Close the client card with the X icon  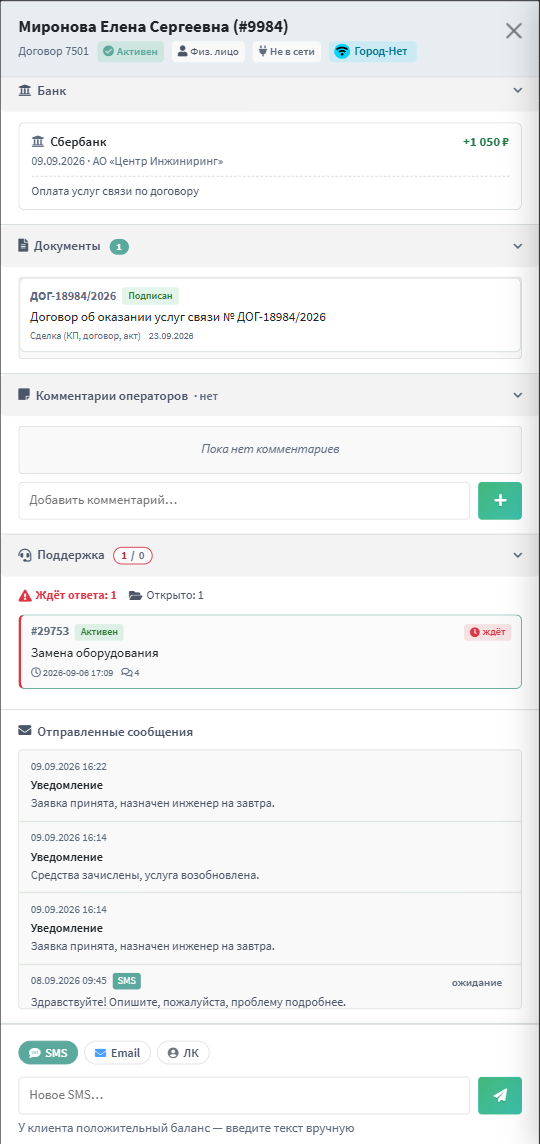(x=514, y=30)
